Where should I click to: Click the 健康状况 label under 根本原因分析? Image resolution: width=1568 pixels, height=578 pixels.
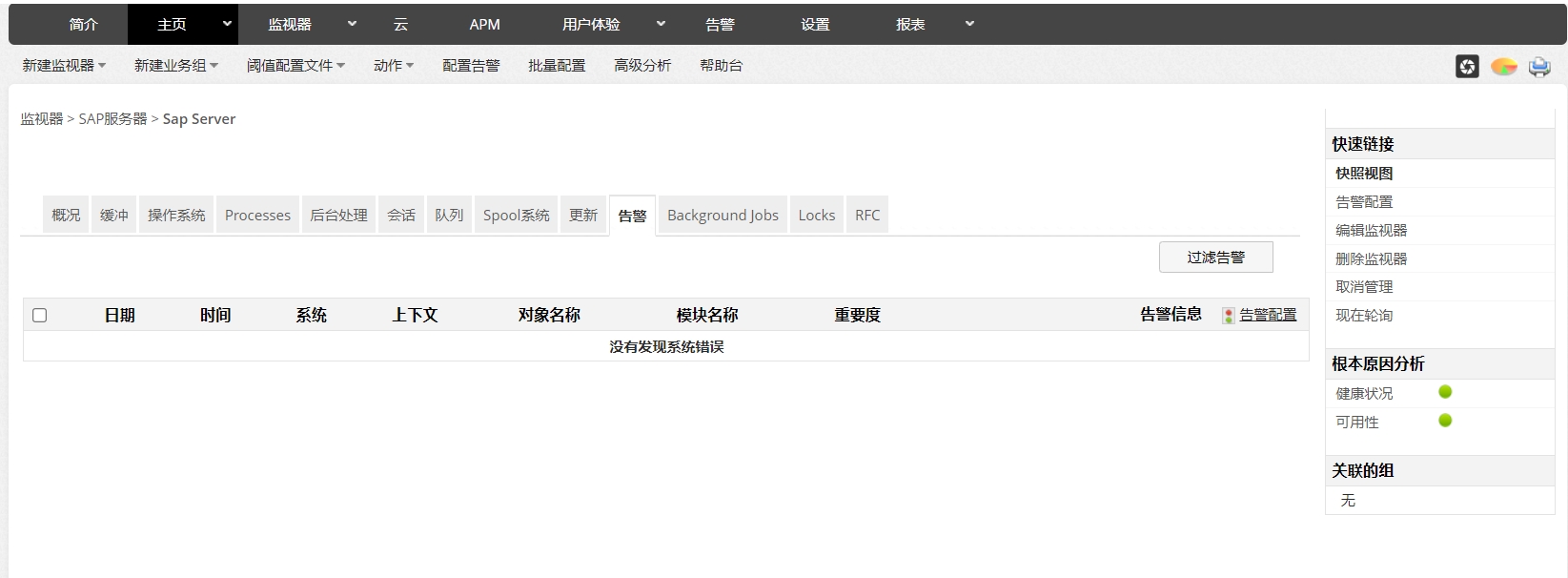tap(1364, 394)
